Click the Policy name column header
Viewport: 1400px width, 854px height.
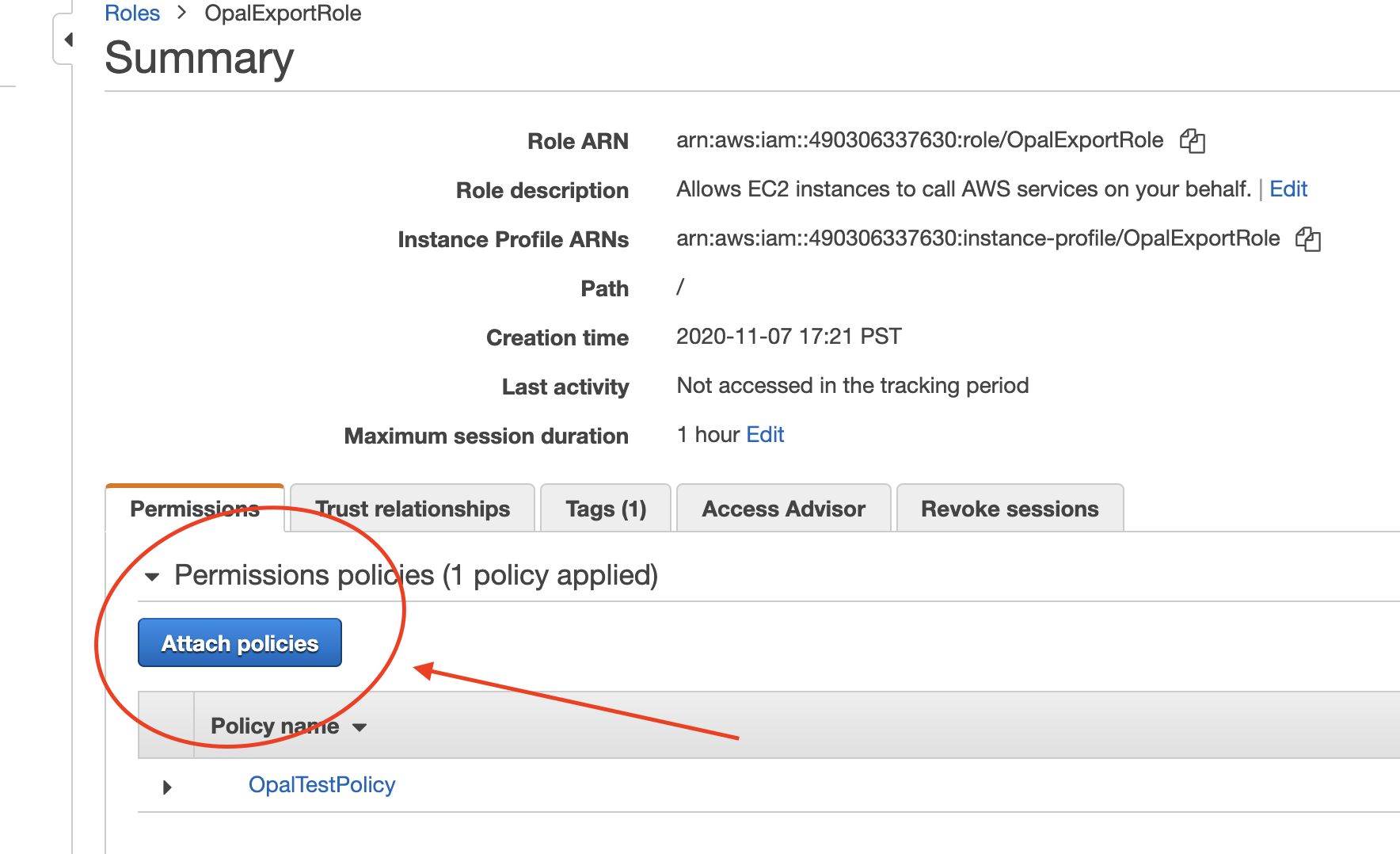click(x=275, y=726)
